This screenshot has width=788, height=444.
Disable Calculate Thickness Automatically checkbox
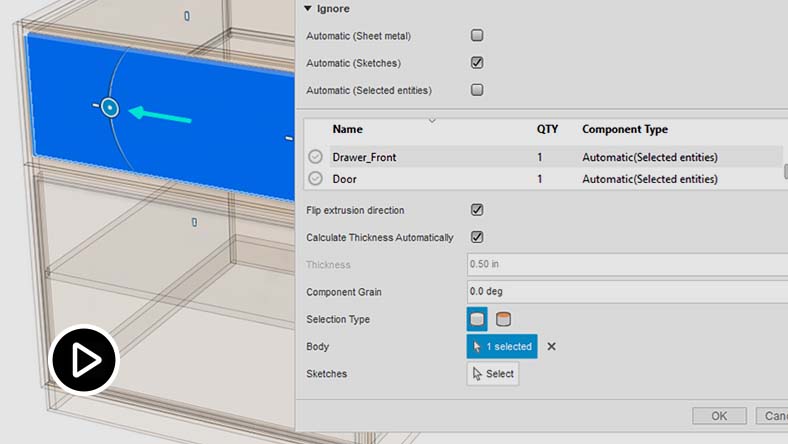click(477, 238)
